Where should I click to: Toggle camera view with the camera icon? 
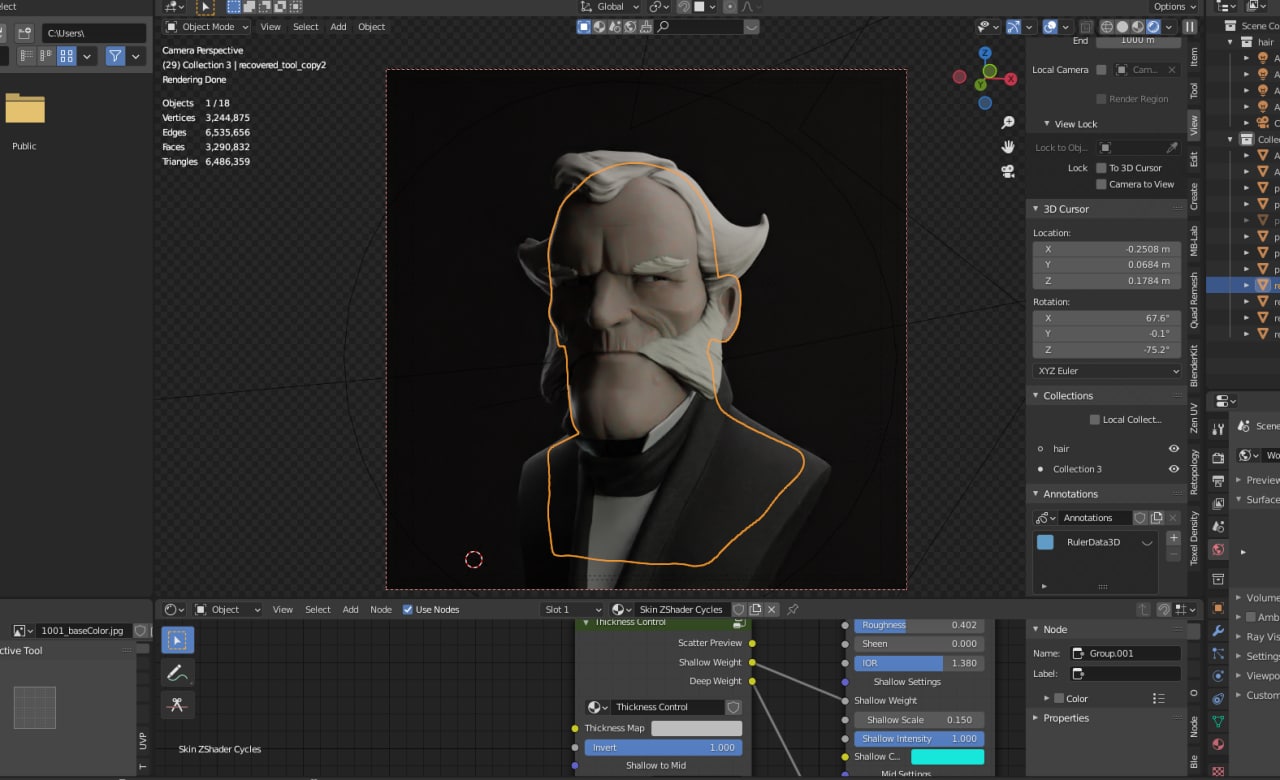pyautogui.click(x=1008, y=171)
